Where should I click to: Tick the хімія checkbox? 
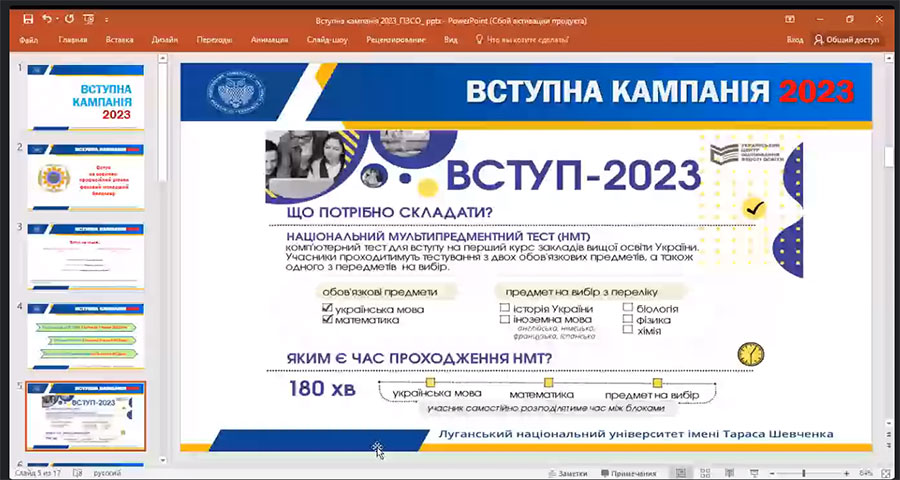[x=628, y=330]
